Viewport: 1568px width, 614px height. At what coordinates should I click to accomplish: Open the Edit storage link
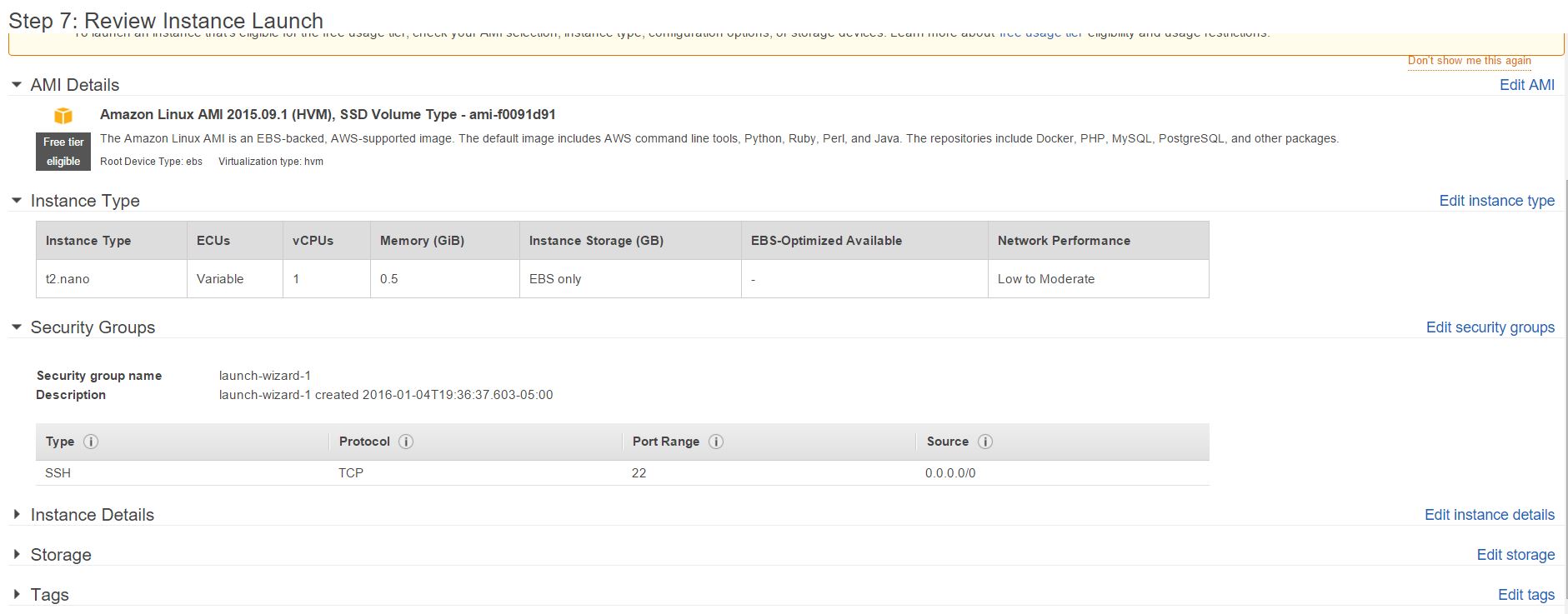1515,555
